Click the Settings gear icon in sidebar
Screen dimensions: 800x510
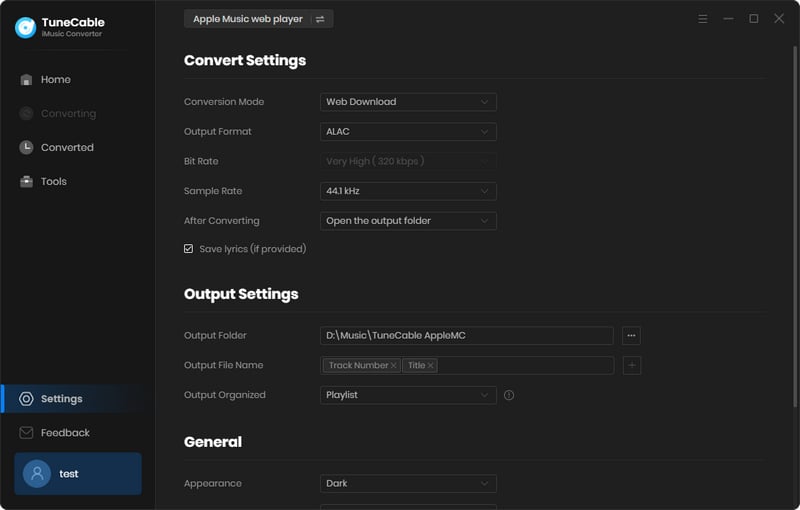(26, 399)
